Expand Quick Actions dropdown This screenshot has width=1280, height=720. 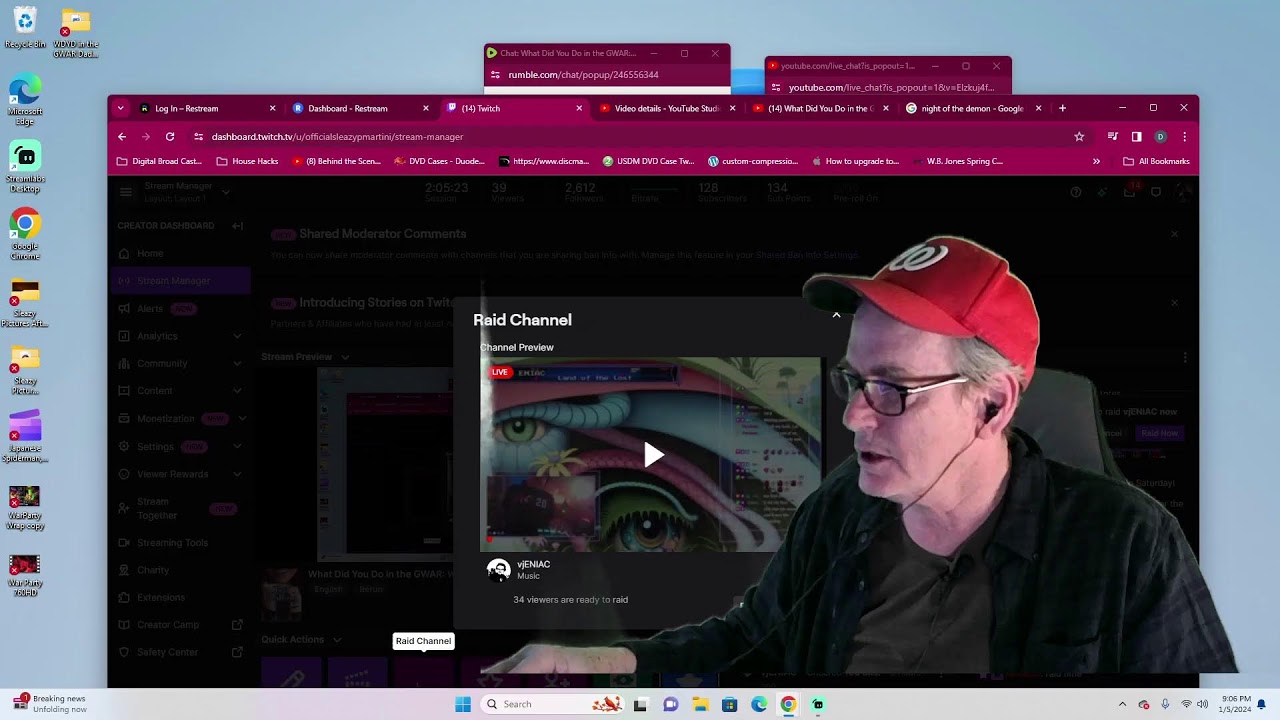pos(337,640)
